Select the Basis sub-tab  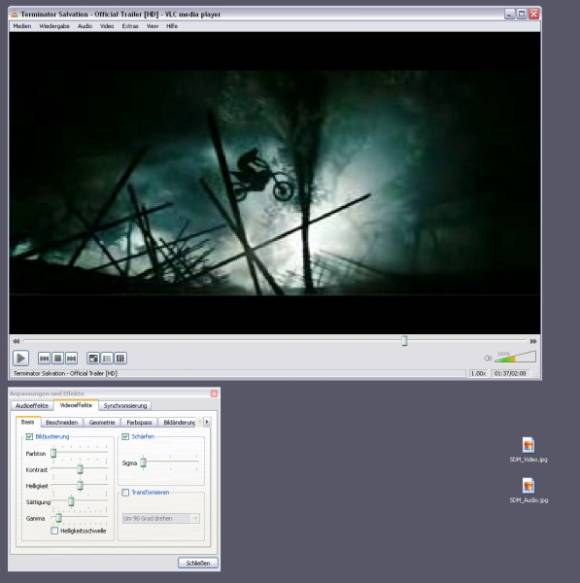click(x=28, y=422)
